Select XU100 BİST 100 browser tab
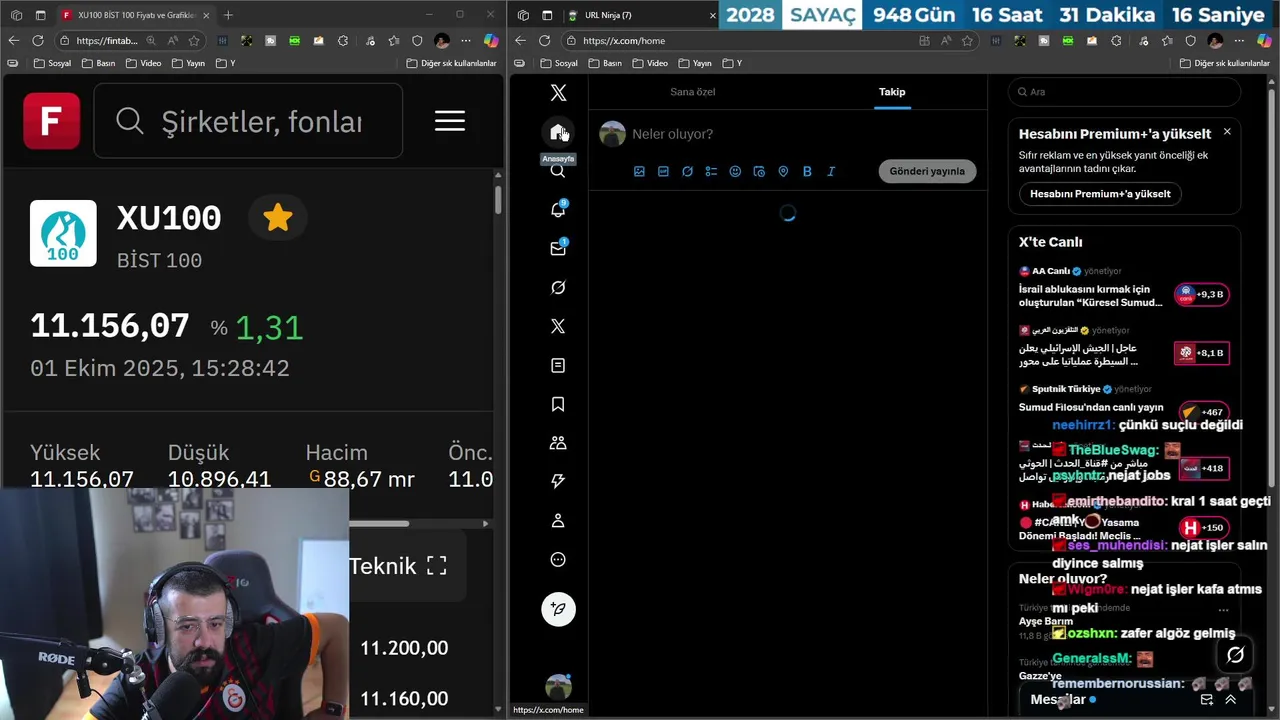The width and height of the screenshot is (1280, 720). [135, 15]
